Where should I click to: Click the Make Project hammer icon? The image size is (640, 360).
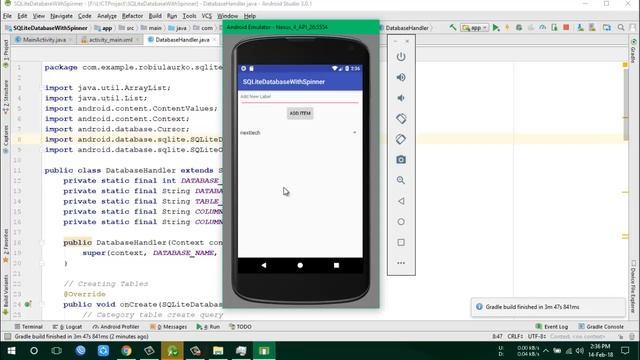[x=453, y=28]
